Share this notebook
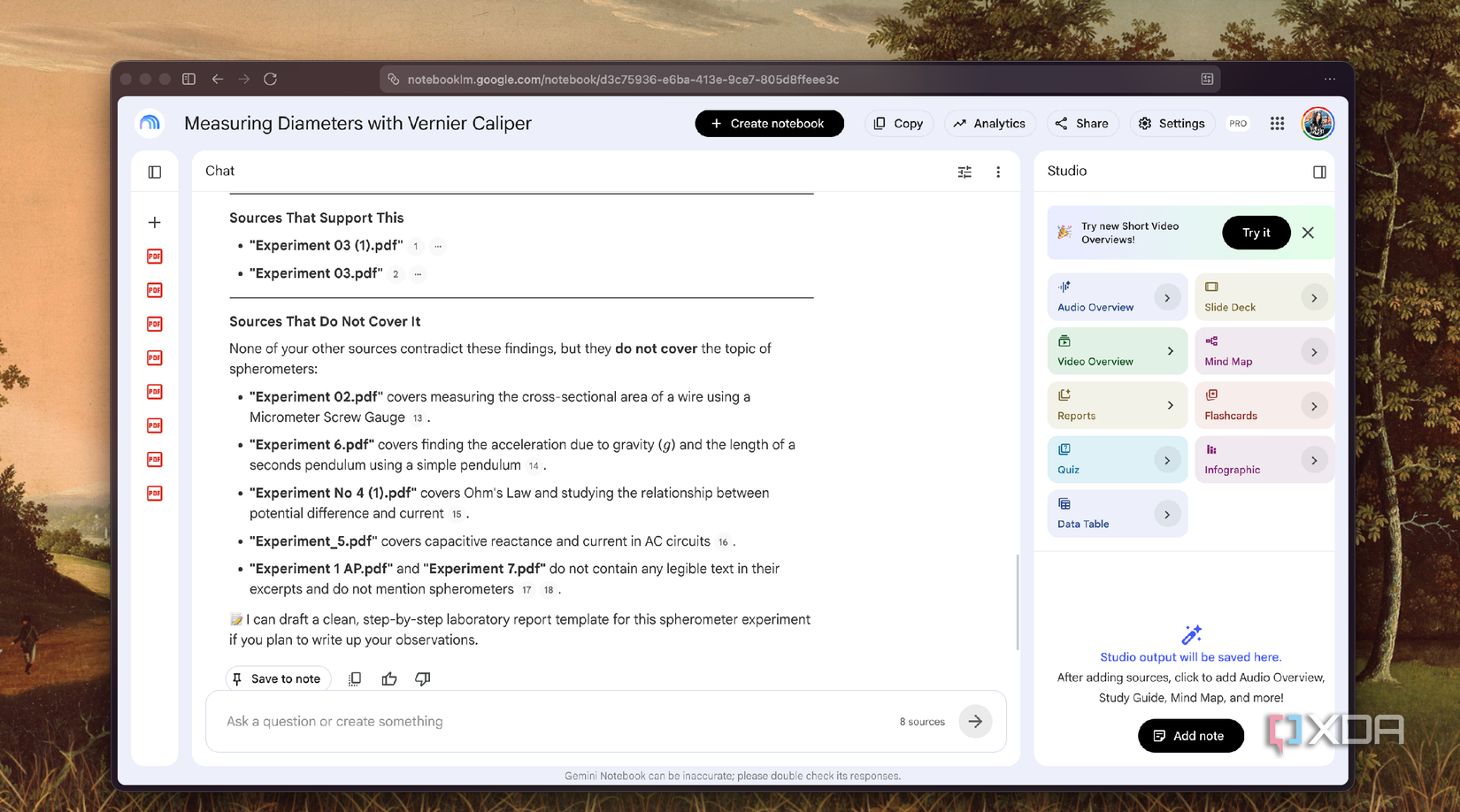 (1082, 124)
